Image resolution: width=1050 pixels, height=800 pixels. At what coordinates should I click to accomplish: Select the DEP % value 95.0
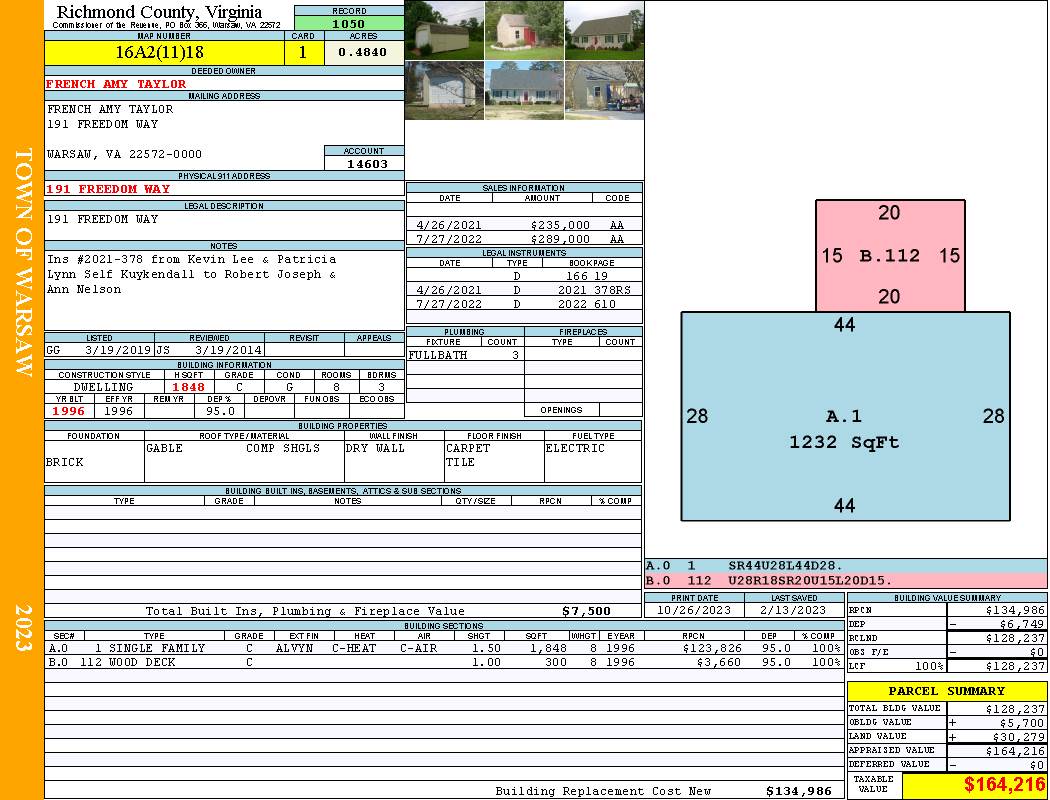tap(220, 411)
